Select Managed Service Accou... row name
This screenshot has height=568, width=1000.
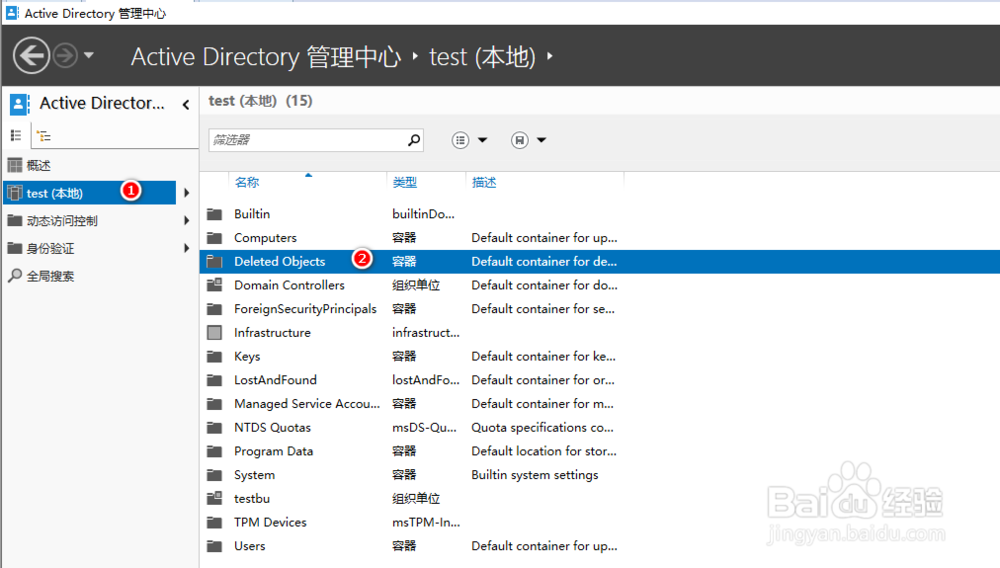point(307,404)
